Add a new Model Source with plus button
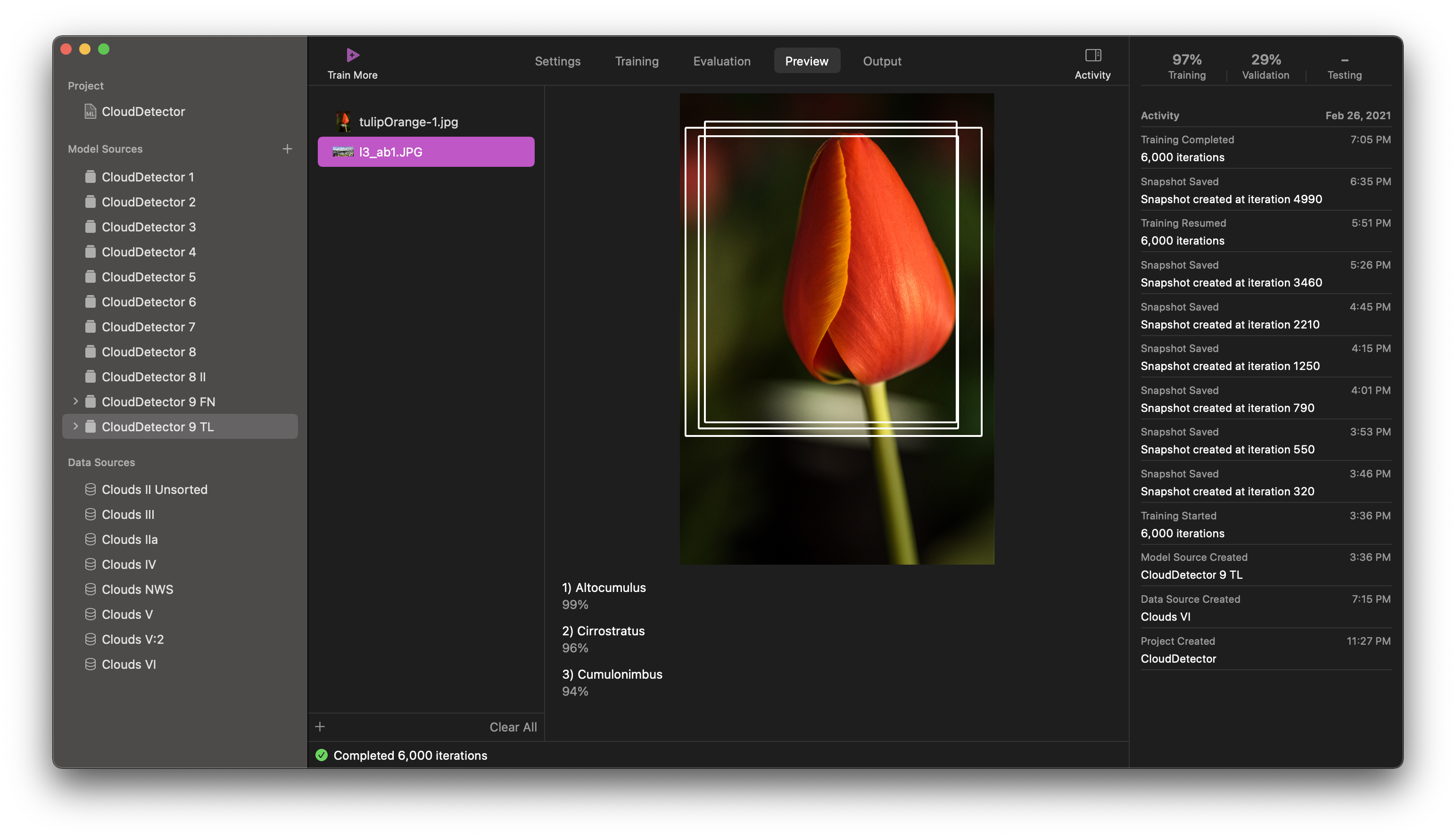1456x838 pixels. tap(289, 147)
